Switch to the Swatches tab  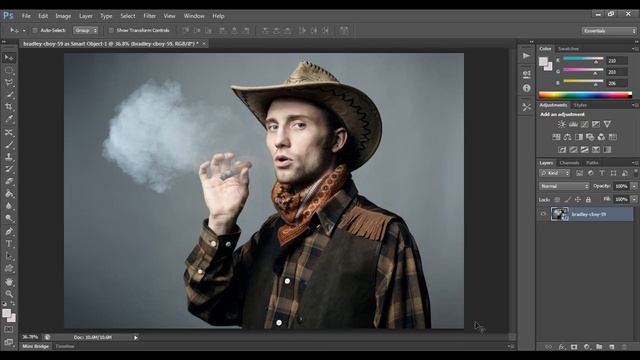pos(568,49)
